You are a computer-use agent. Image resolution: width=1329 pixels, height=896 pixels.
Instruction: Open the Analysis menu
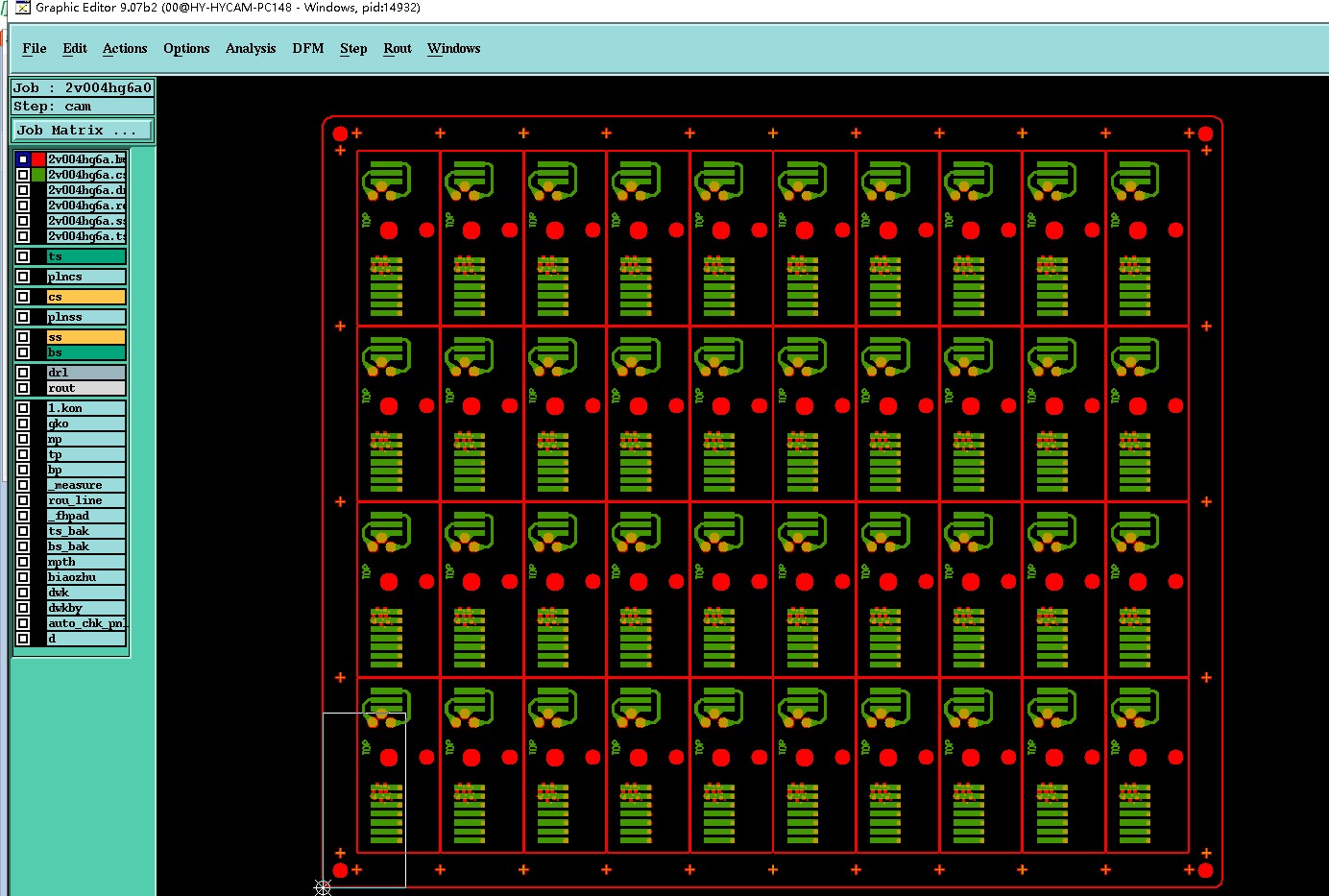click(251, 48)
